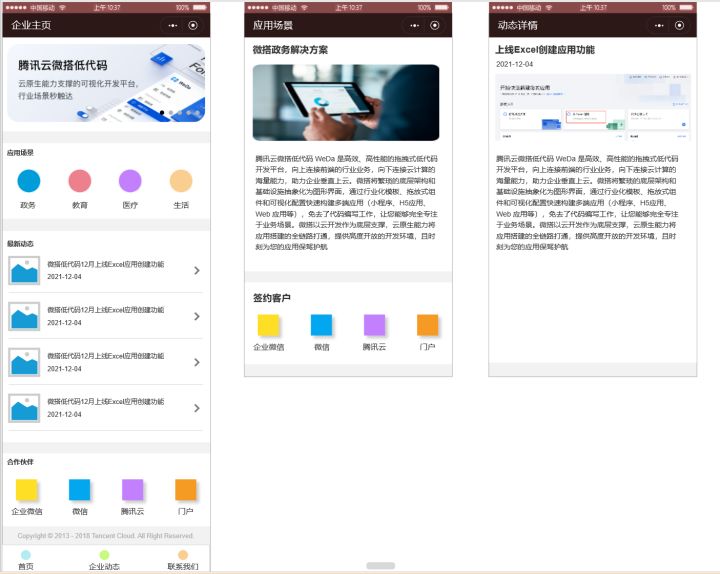
Task: Tap the target close icon in 应用场景 header
Action: pyautogui.click(x=435, y=25)
